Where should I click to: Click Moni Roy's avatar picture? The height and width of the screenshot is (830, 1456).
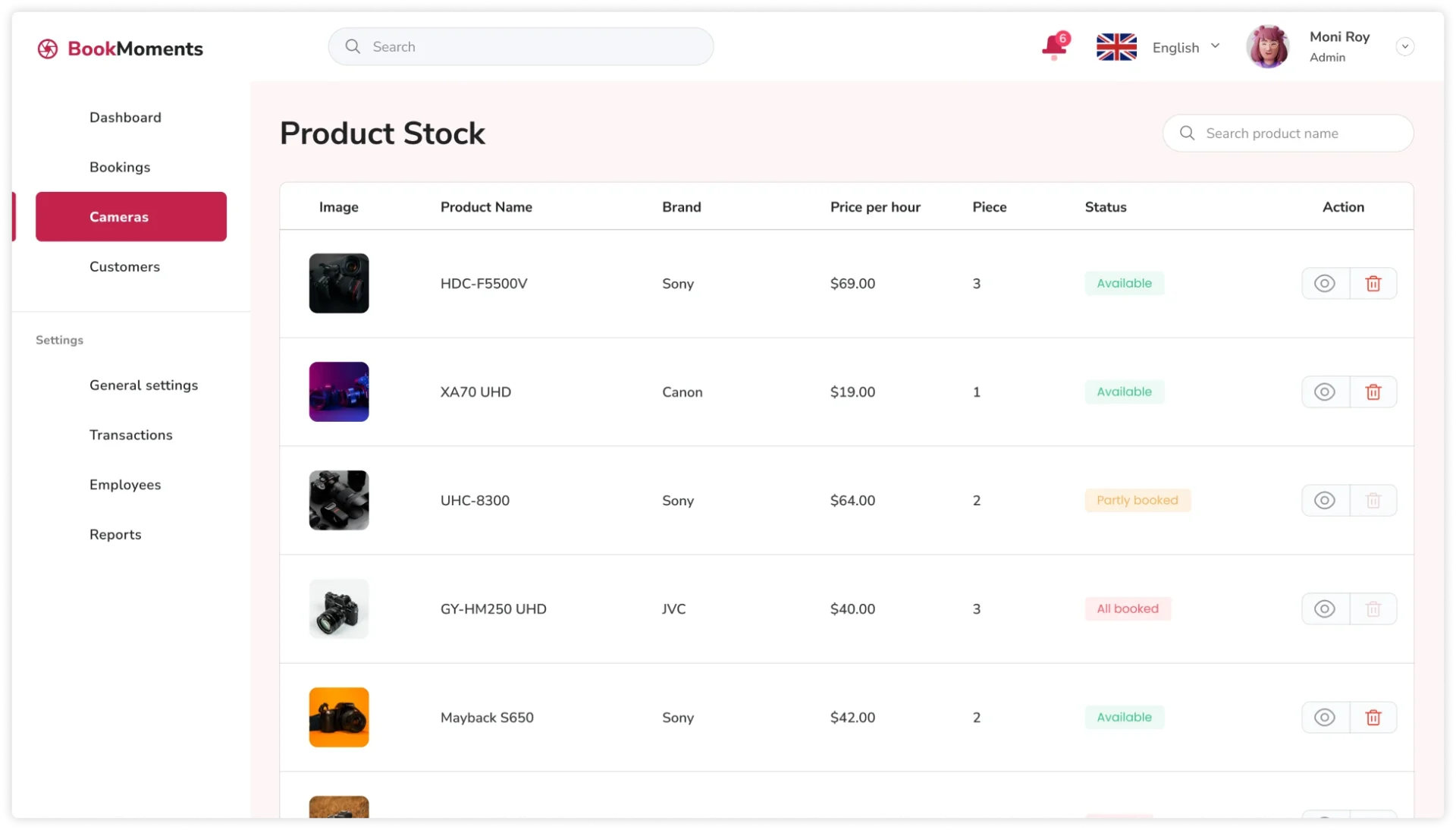[x=1267, y=47]
